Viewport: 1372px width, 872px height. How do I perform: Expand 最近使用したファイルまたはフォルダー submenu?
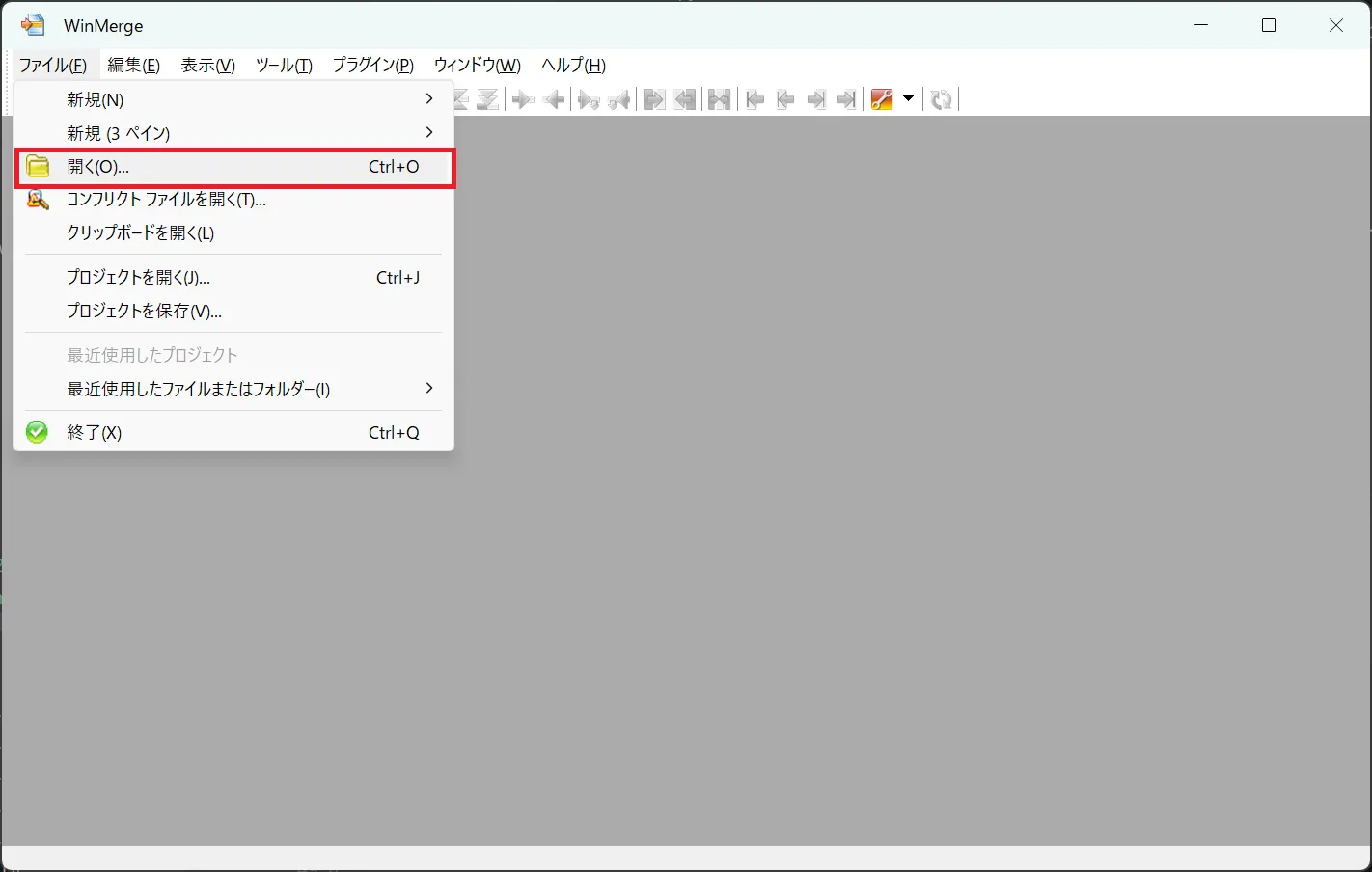233,389
